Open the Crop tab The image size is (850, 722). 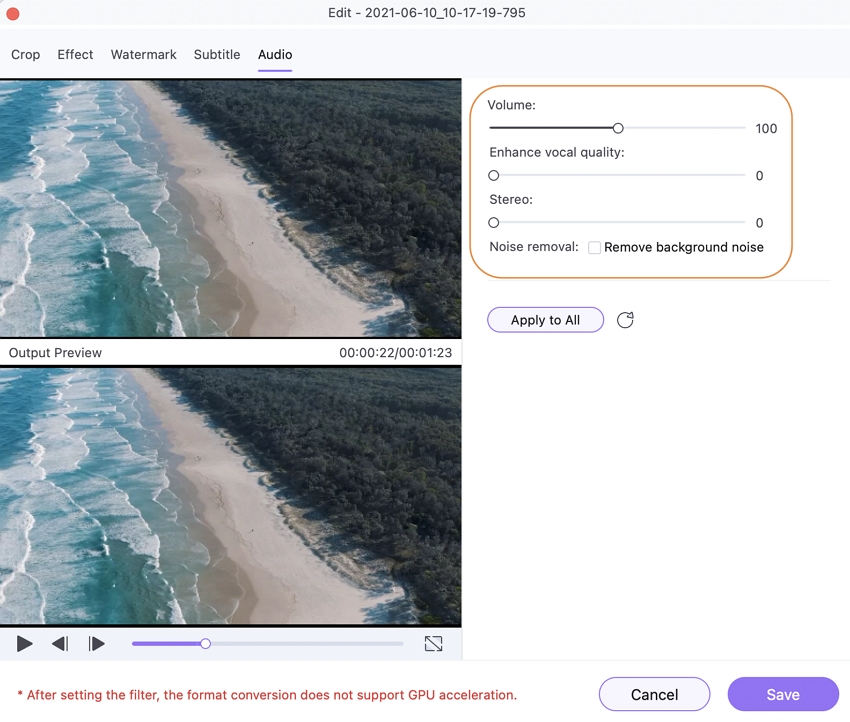tap(26, 55)
